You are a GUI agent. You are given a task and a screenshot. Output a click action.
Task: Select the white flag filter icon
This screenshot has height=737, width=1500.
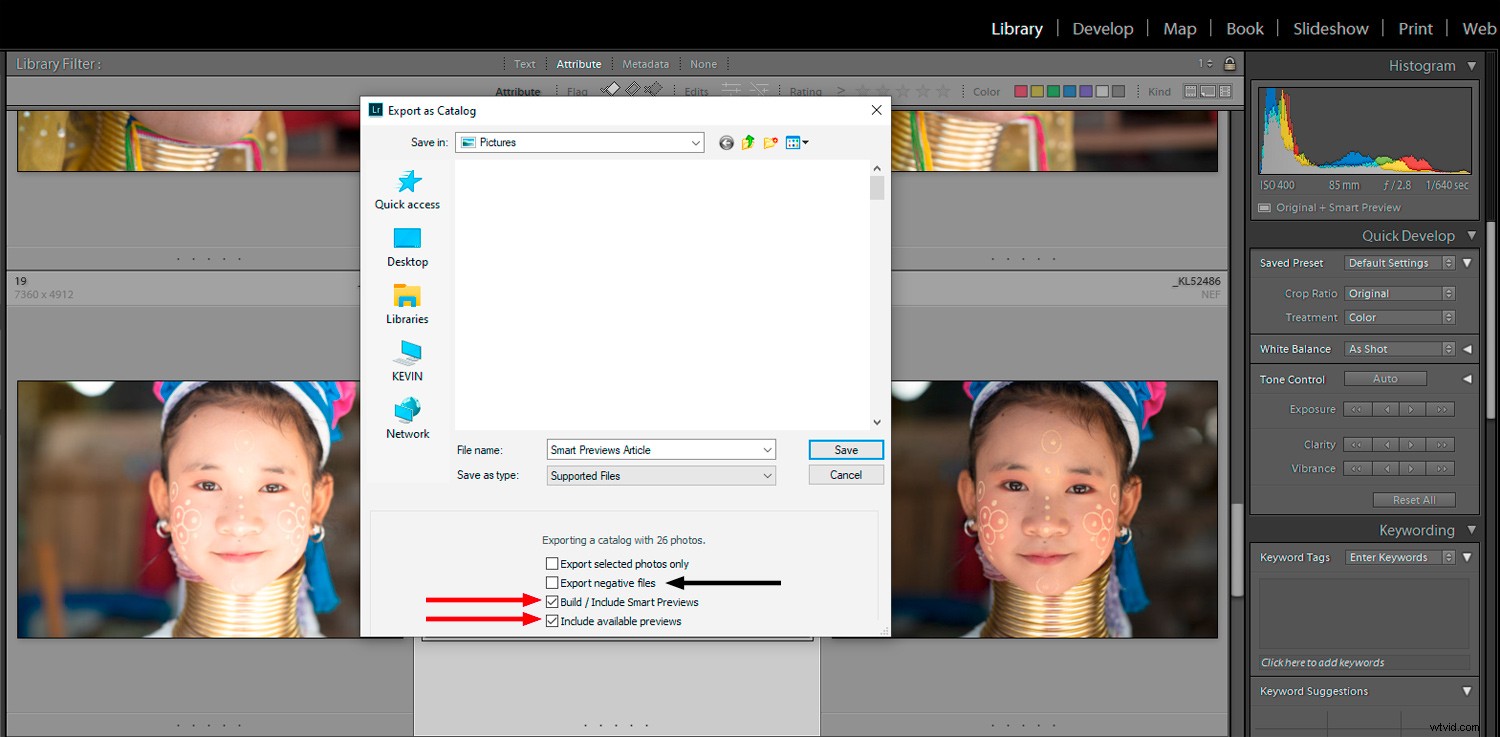613,89
